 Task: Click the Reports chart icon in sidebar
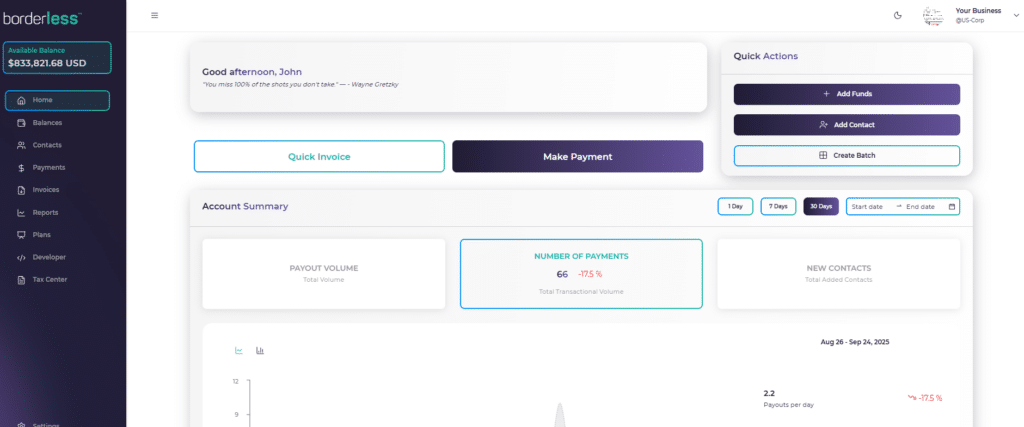click(22, 213)
